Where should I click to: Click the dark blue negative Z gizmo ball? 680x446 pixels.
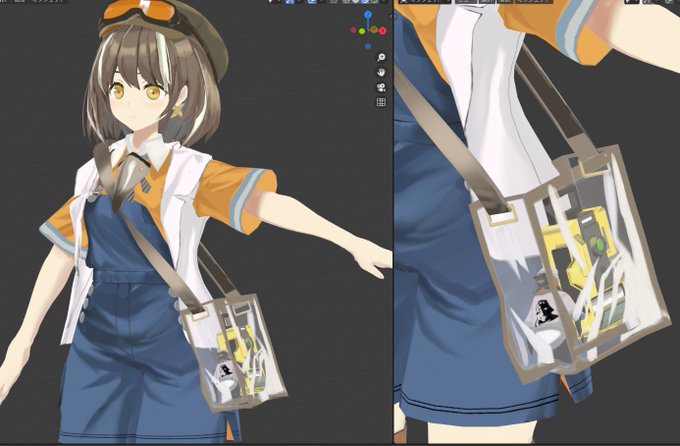pos(368,46)
